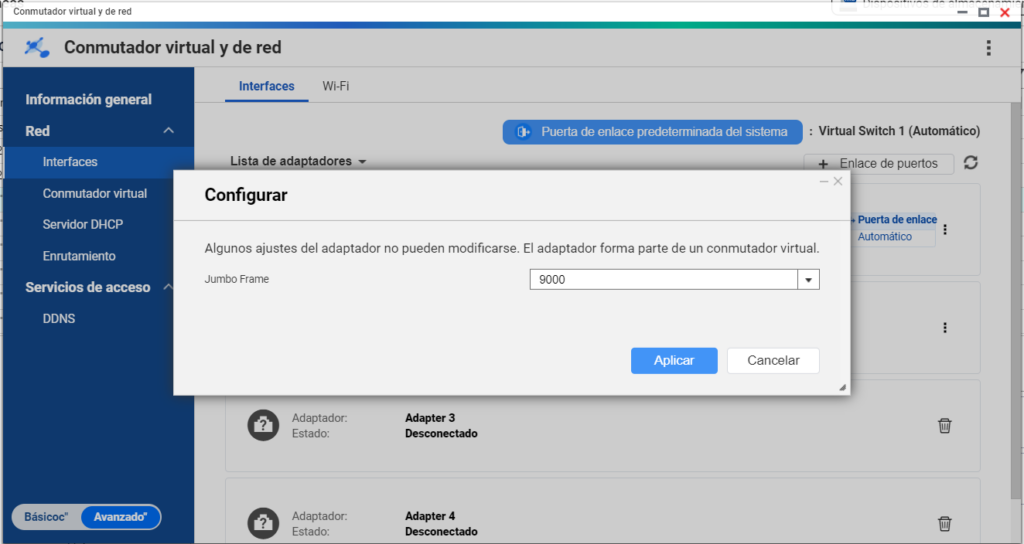Click the Jumbo Frame value field showing 9000
This screenshot has width=1024, height=544.
[x=662, y=280]
